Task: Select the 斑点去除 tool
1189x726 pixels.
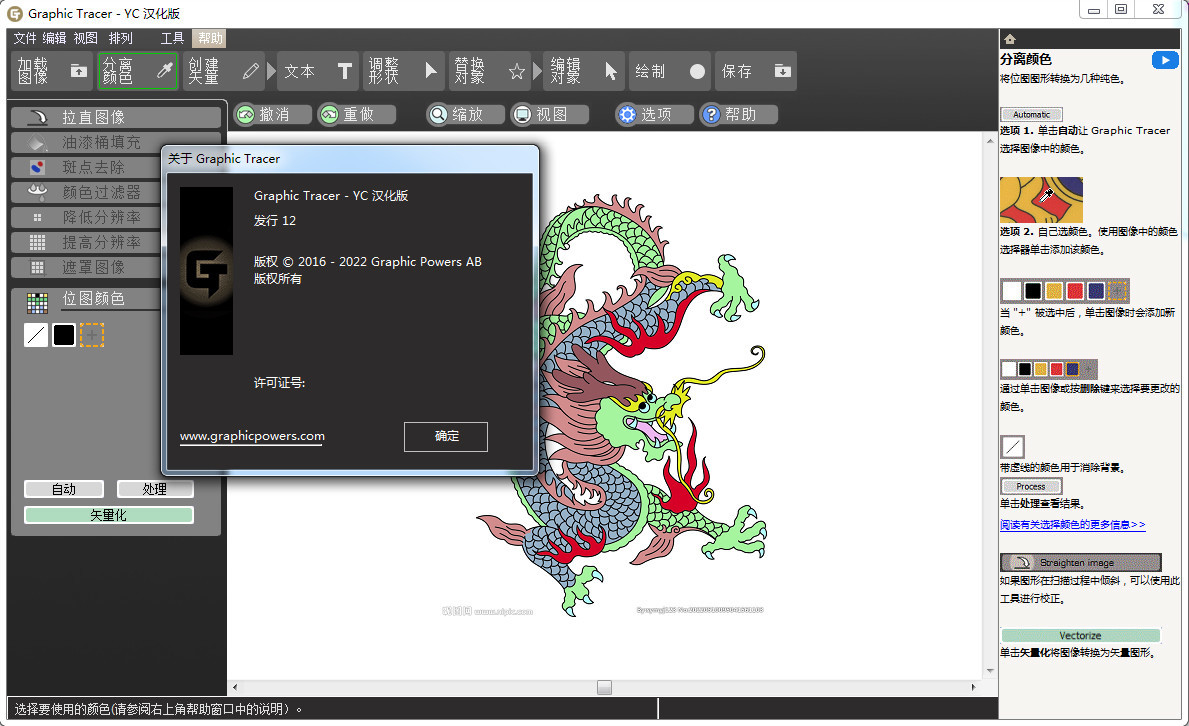Action: coord(86,168)
